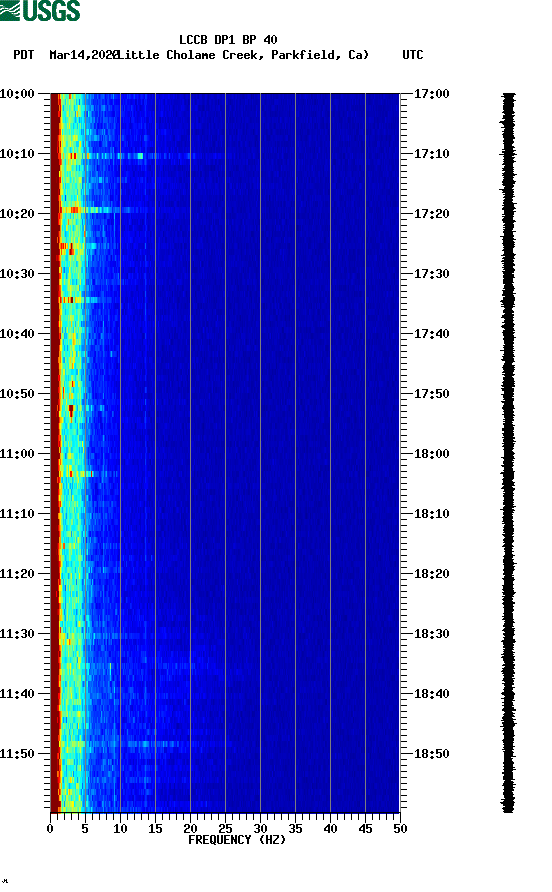Screen dimensions: 552x892
Task: Click the 40 Hz frequency axis label
Action: click(330, 829)
